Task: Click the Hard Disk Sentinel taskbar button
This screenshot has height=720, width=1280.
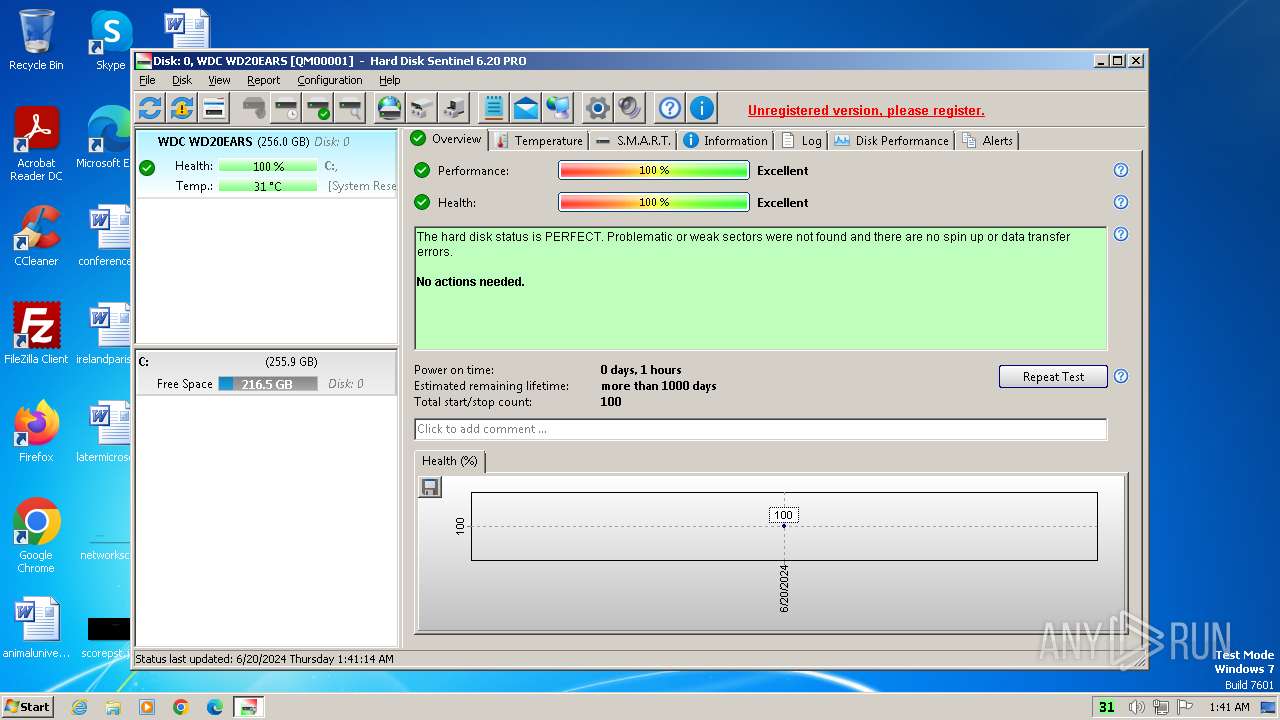Action: tap(249, 707)
